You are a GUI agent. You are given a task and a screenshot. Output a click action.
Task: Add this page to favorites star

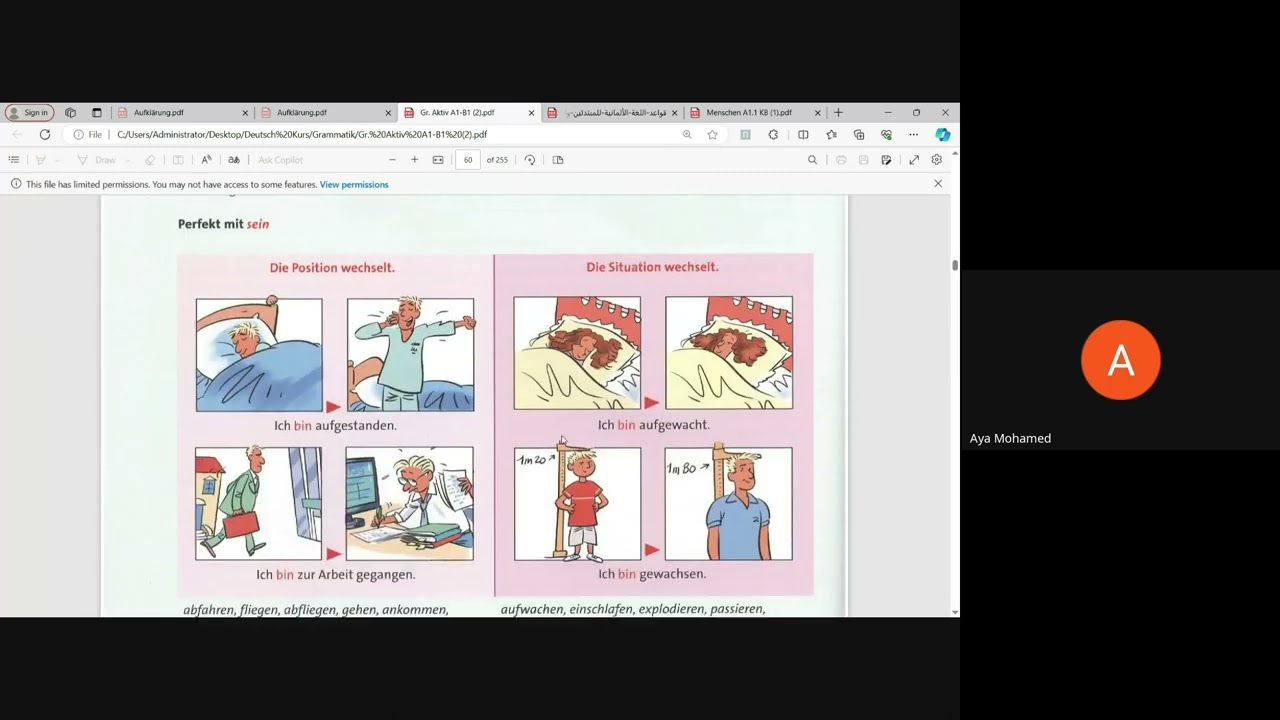coord(712,134)
